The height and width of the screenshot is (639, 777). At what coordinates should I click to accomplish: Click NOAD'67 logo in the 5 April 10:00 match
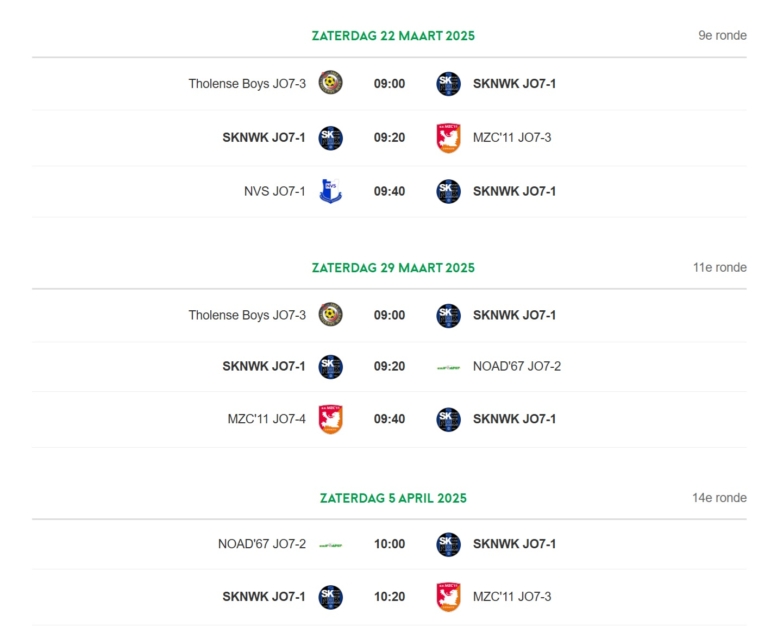point(331,545)
